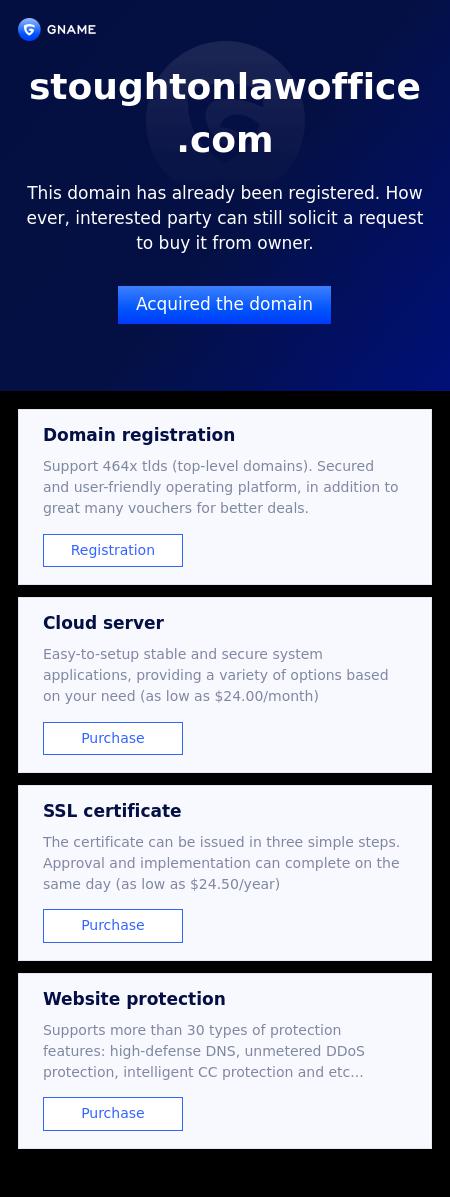This screenshot has height=1197, width=450.
Task: Open the Cloud server heading
Action: [103, 623]
